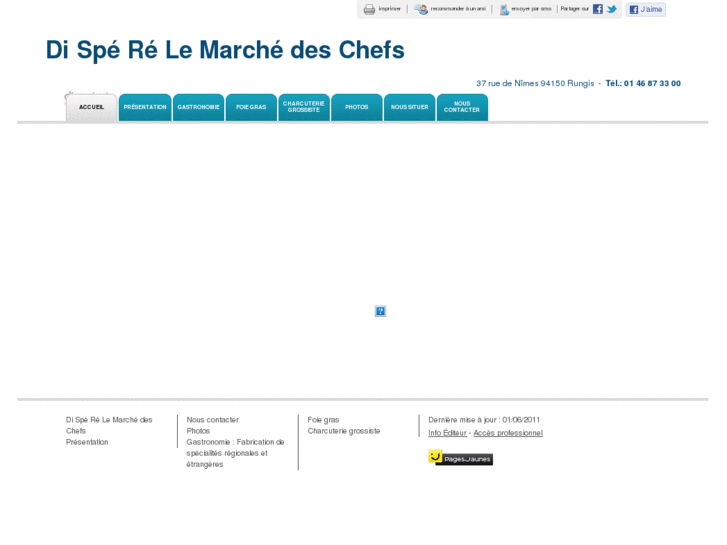Open the Présentation tab
The width and height of the screenshot is (727, 545).
point(145,107)
